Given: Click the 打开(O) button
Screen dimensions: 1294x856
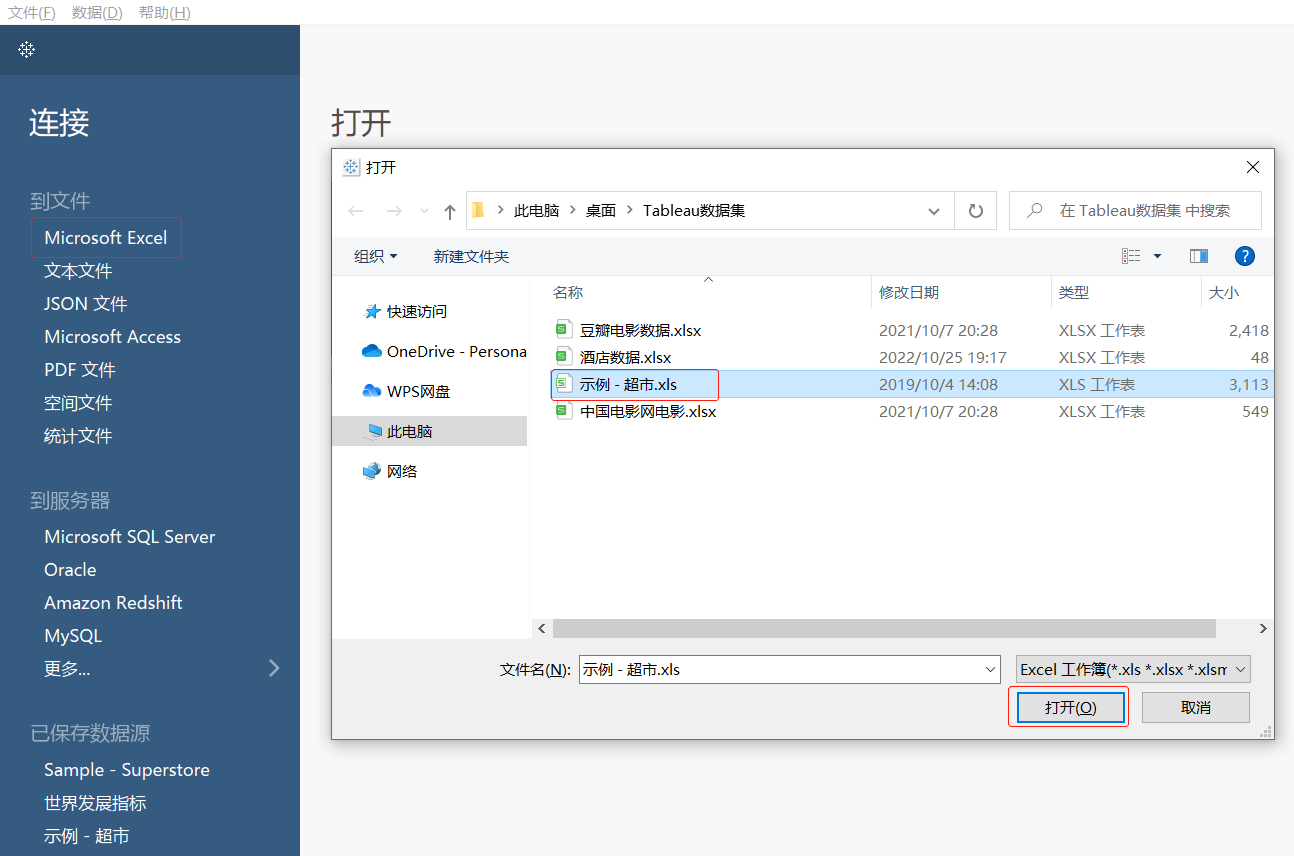Looking at the screenshot, I should 1071,707.
